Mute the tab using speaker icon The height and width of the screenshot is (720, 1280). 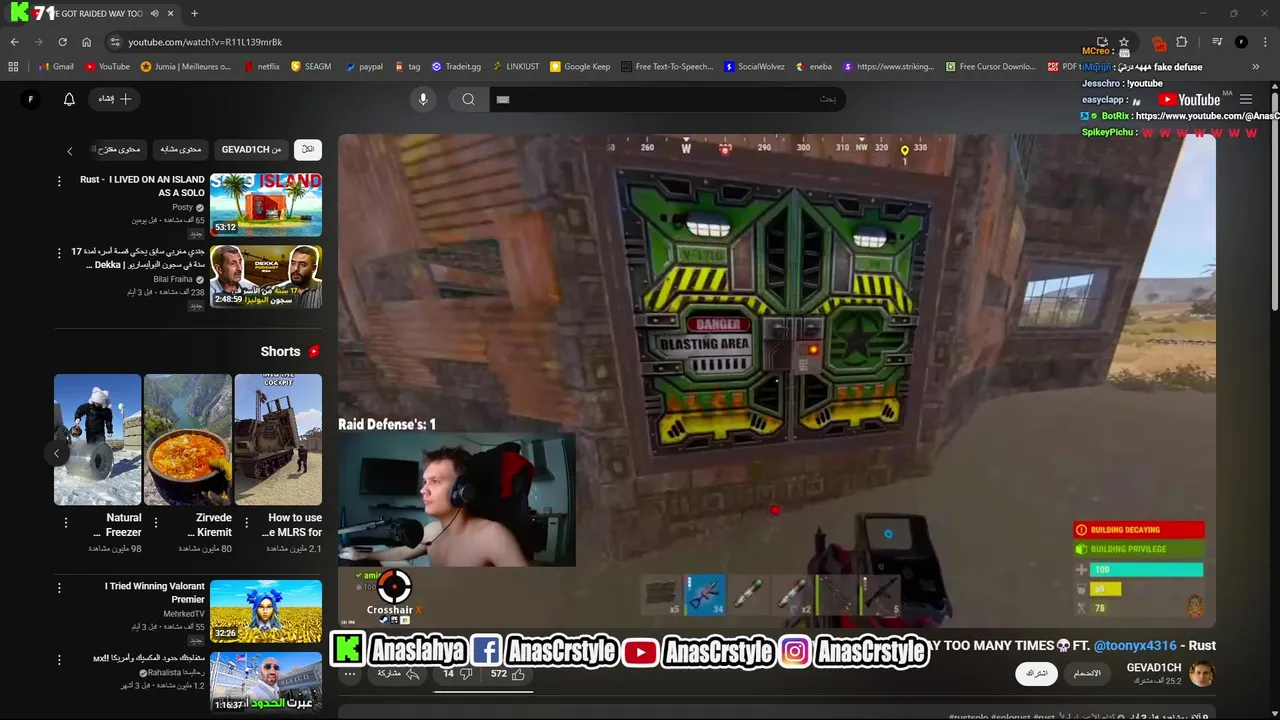[154, 14]
